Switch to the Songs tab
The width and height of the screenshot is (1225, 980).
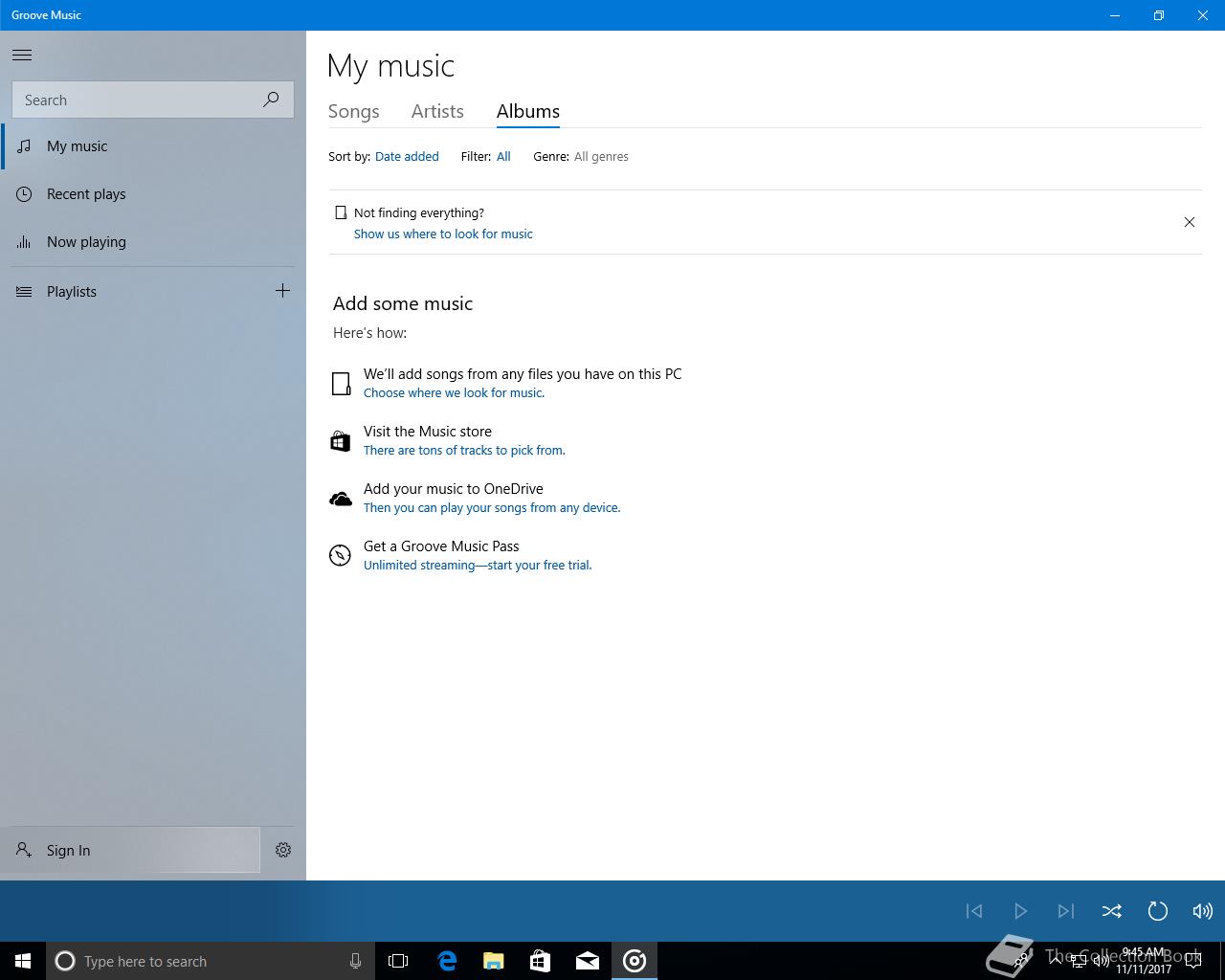(354, 111)
